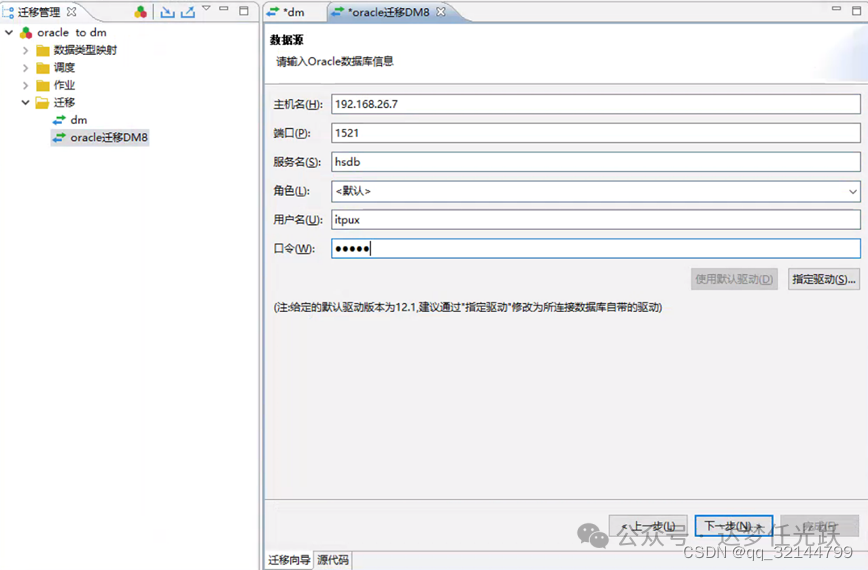Maximize the 迁移管理 panel
868x570 pixels.
pos(244,11)
